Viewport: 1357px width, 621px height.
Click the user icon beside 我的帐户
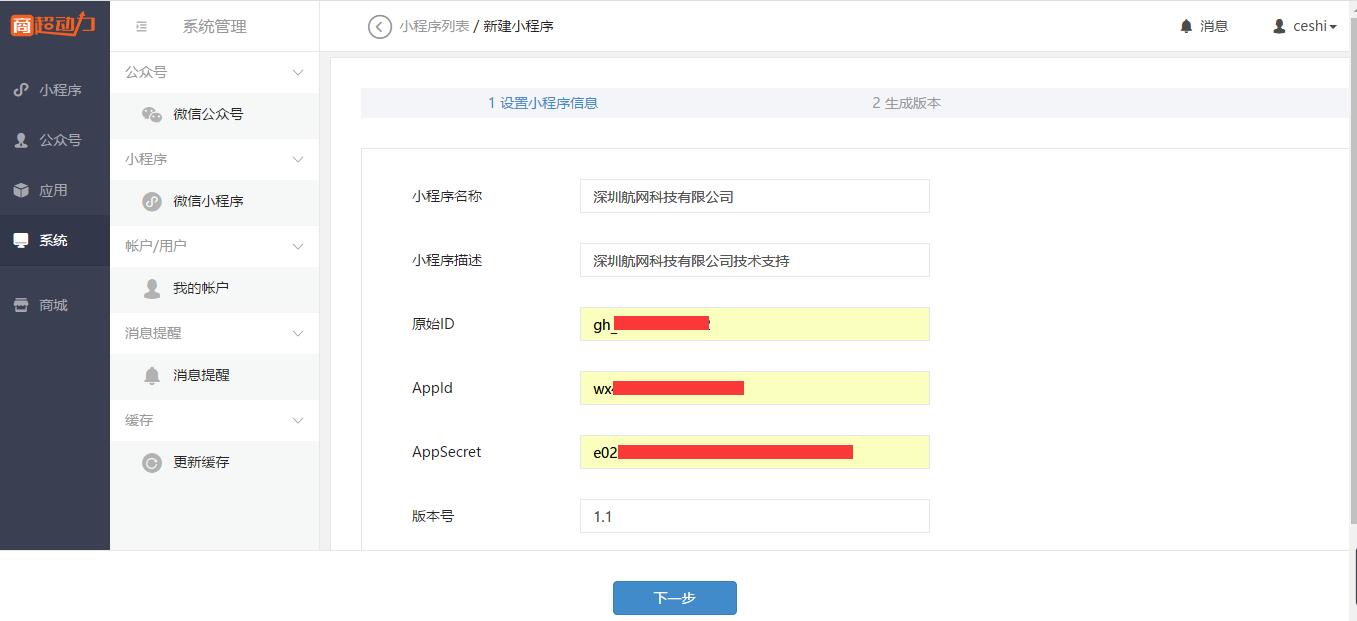(152, 288)
